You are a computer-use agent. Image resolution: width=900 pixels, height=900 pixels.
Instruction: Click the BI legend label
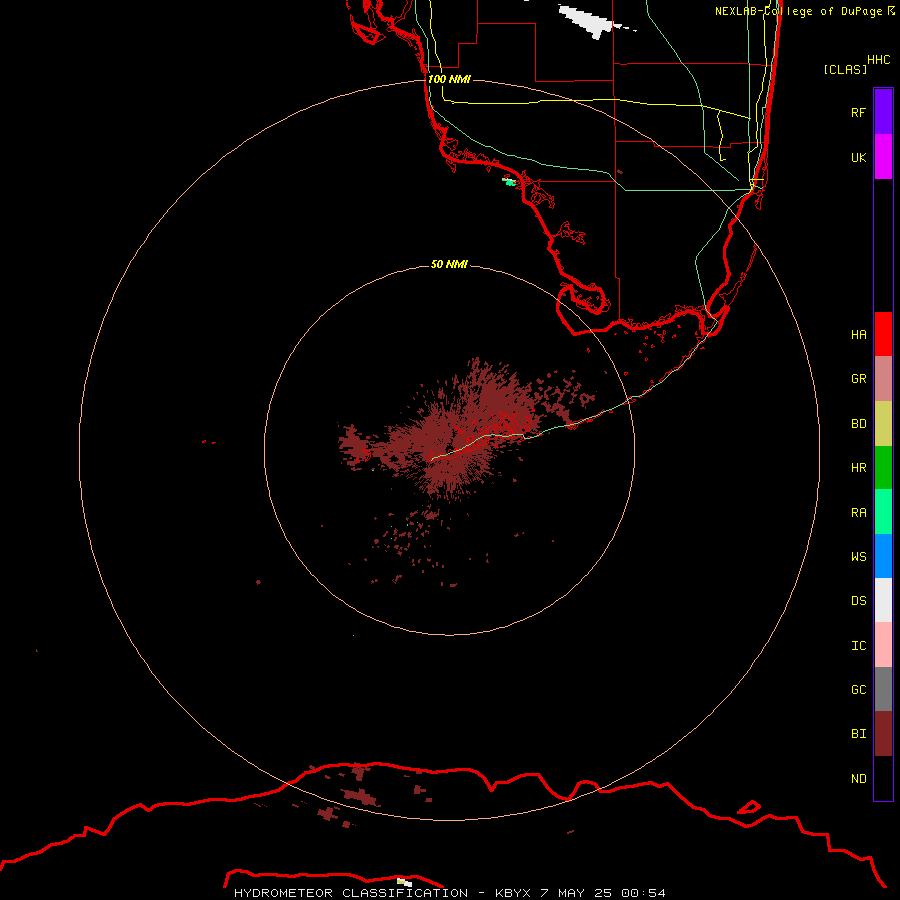858,734
